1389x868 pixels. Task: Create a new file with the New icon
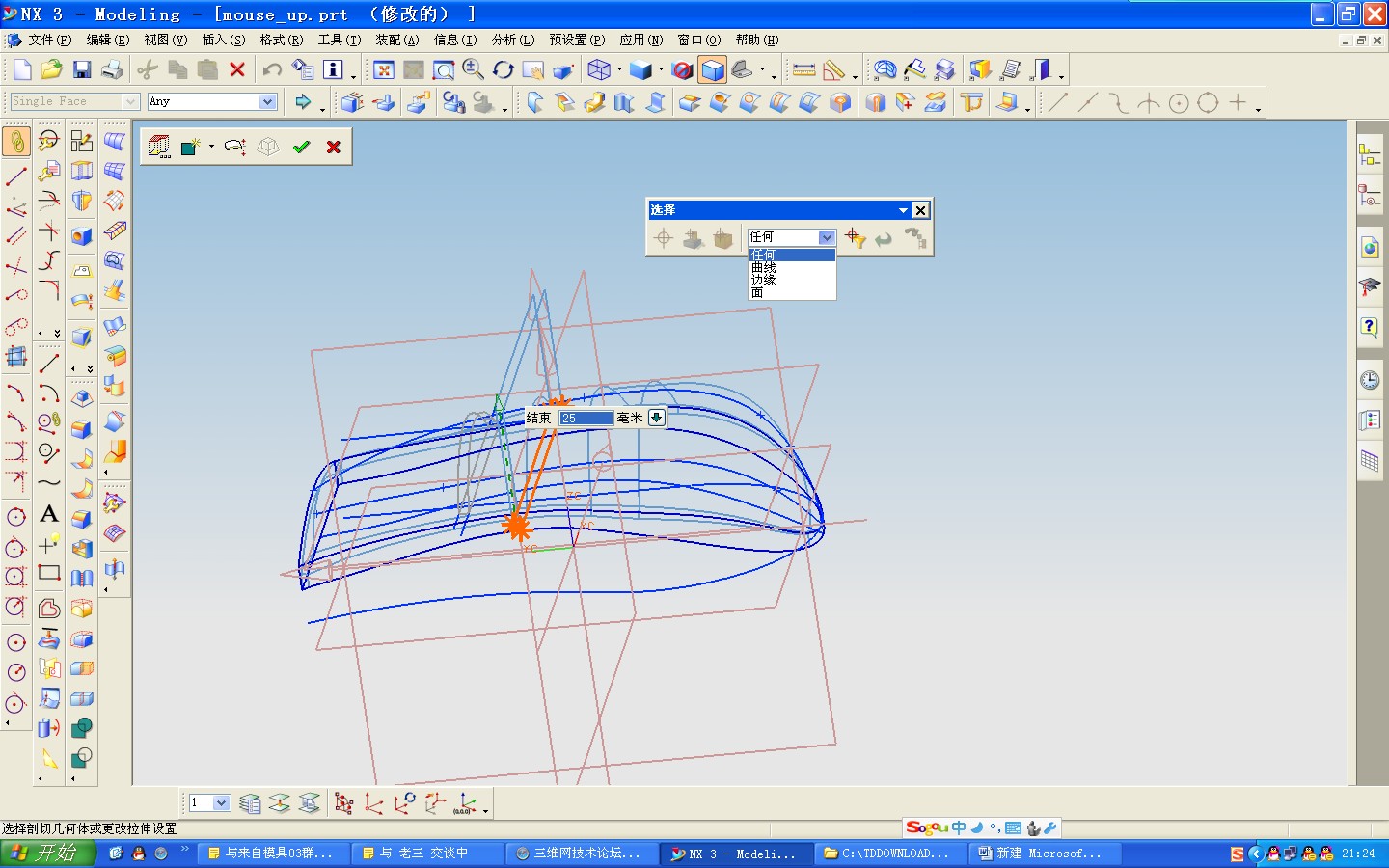(22, 69)
